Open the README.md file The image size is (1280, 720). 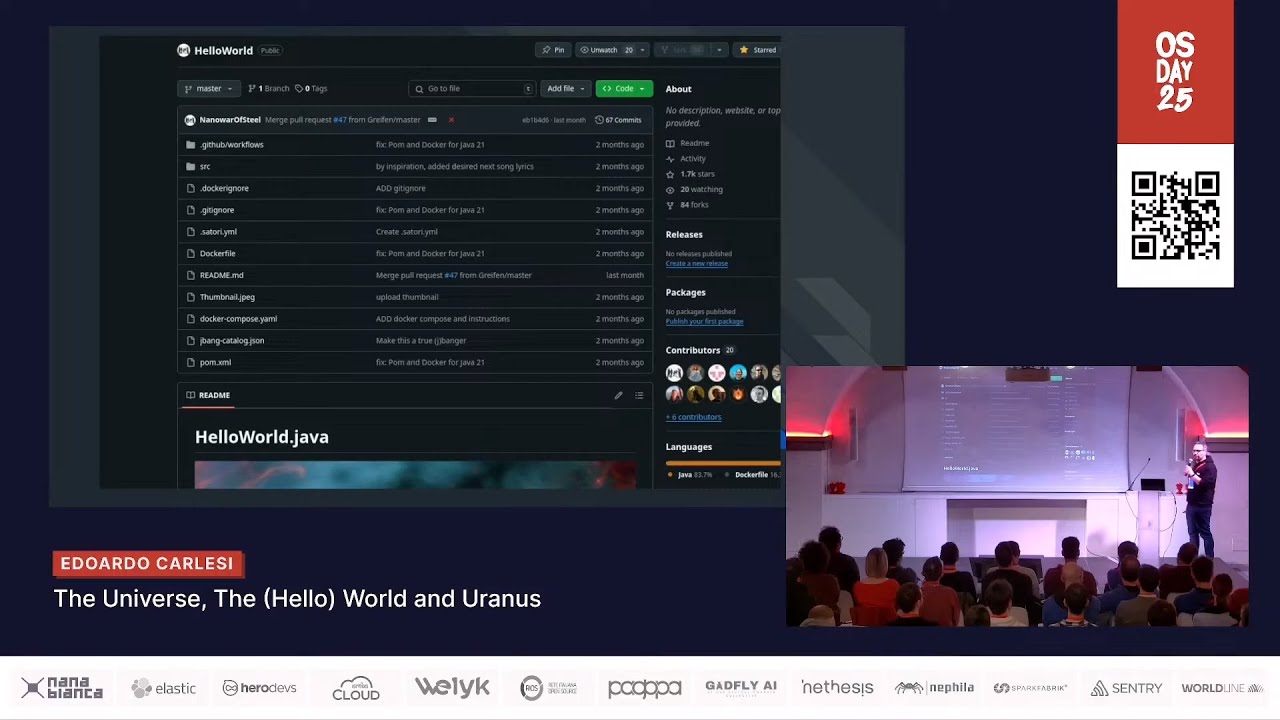(221, 275)
